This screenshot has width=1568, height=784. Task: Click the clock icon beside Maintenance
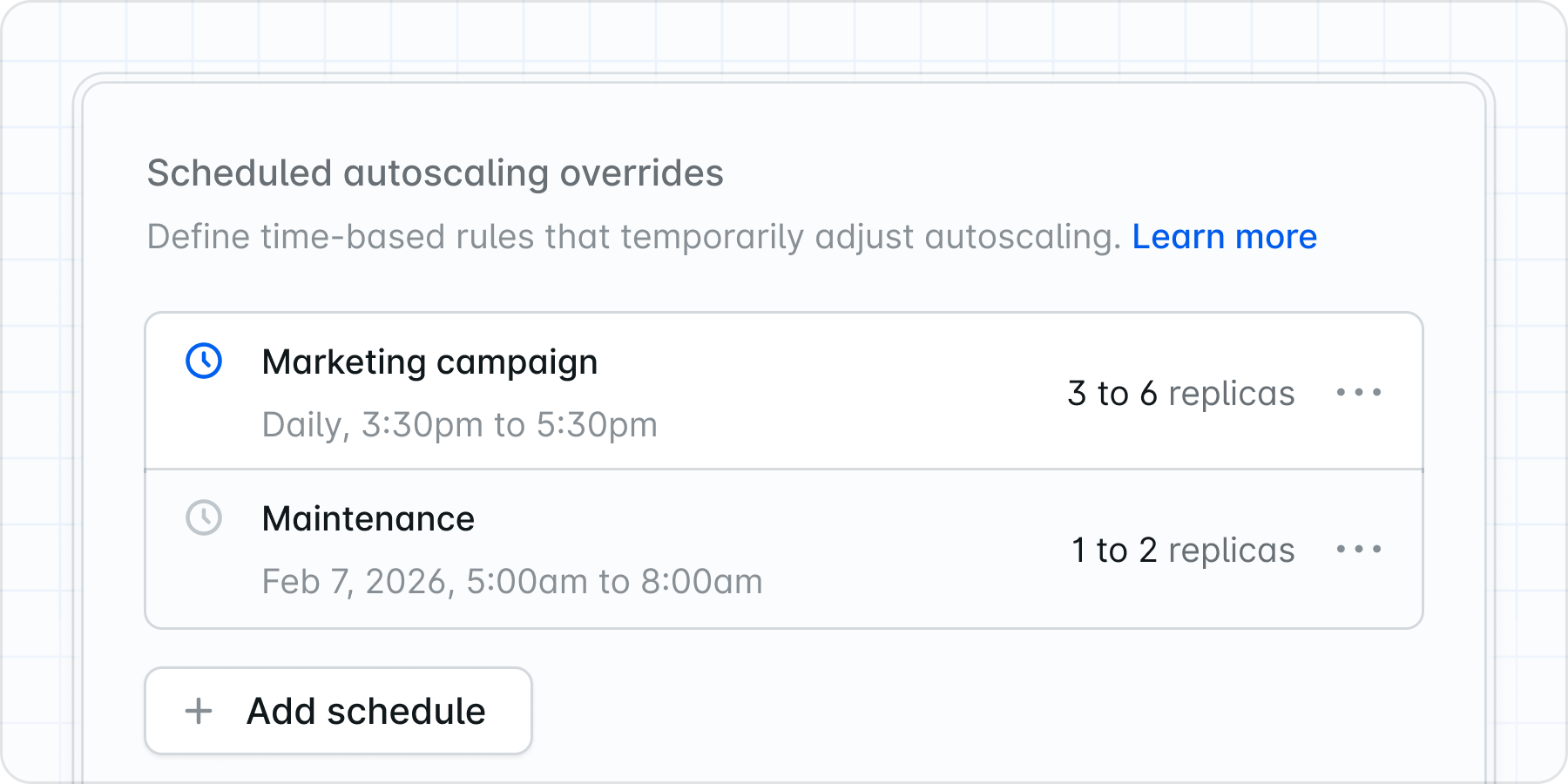point(202,518)
